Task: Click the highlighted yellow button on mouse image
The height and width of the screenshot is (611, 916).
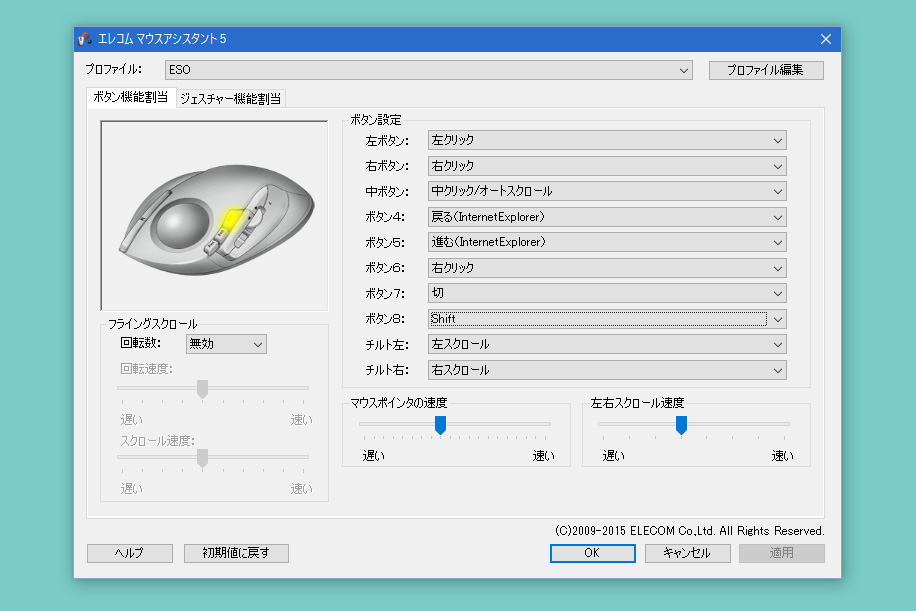Action: (231, 219)
